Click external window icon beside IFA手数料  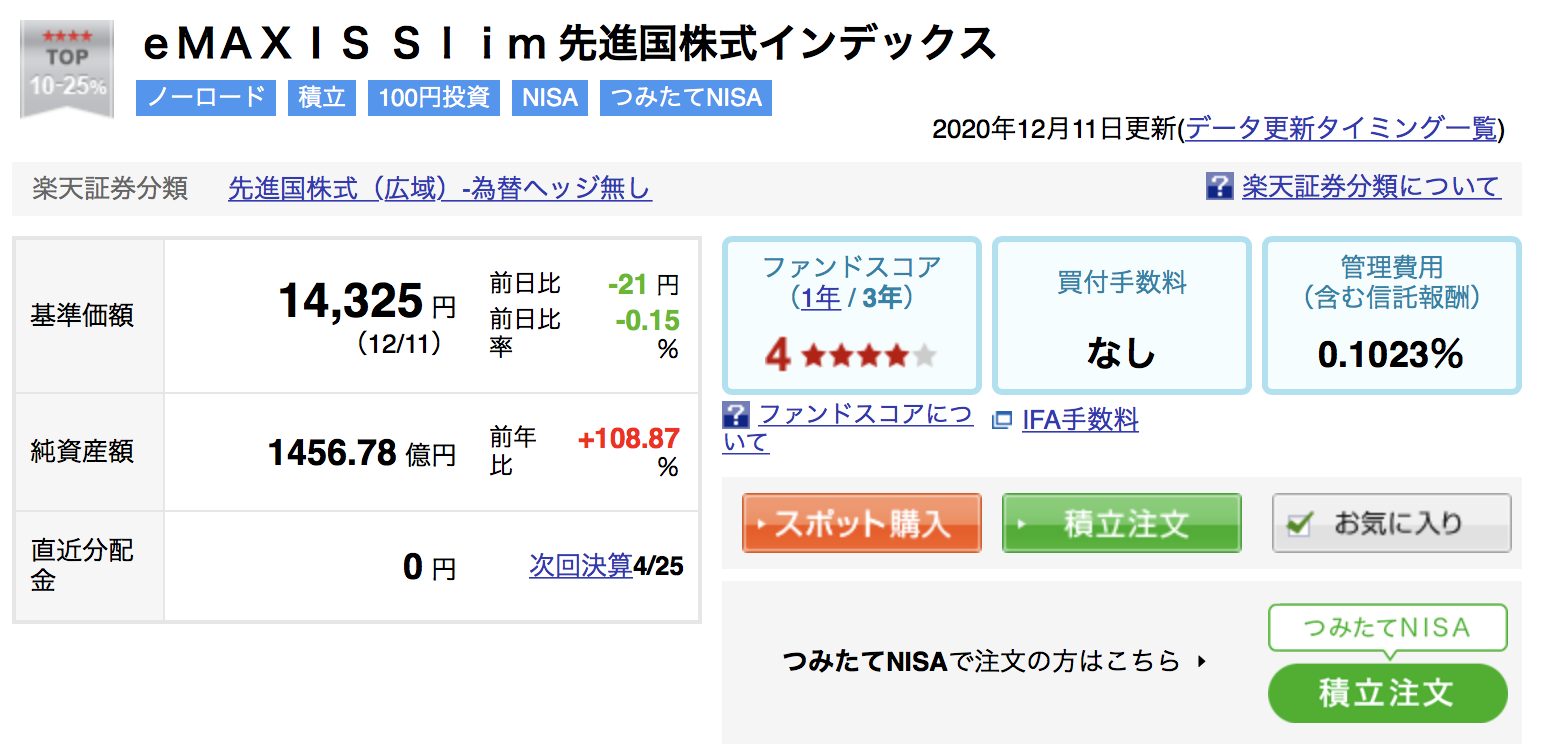click(x=1002, y=421)
